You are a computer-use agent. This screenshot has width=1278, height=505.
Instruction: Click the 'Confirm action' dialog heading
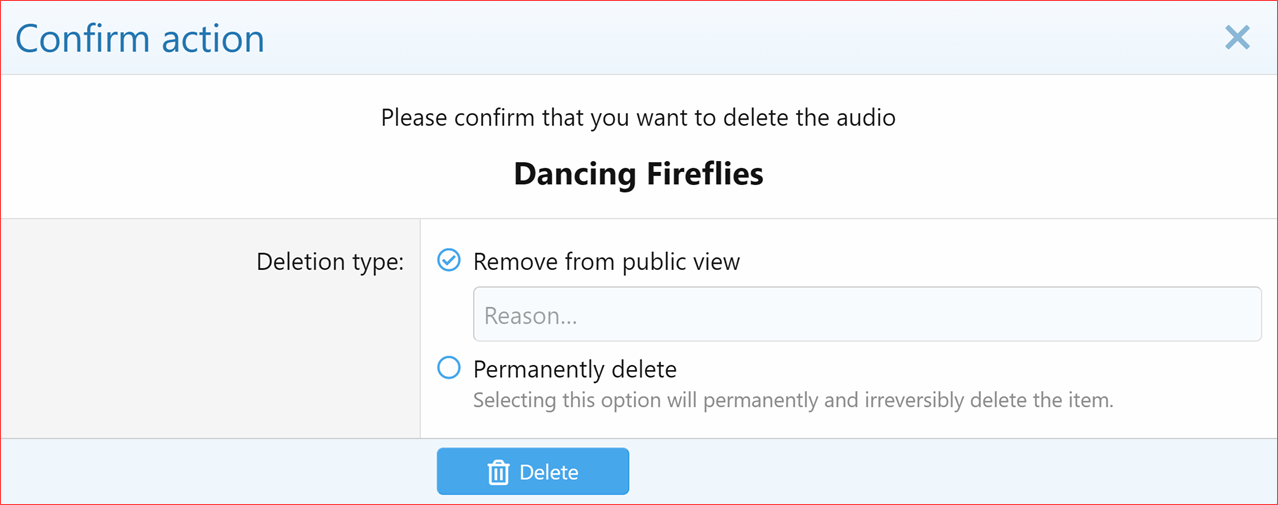(140, 38)
